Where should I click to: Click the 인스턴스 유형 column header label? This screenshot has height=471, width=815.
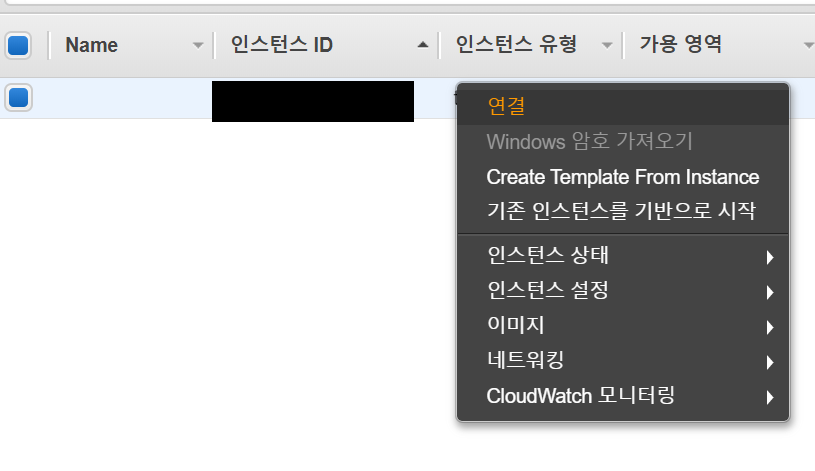tap(516, 45)
